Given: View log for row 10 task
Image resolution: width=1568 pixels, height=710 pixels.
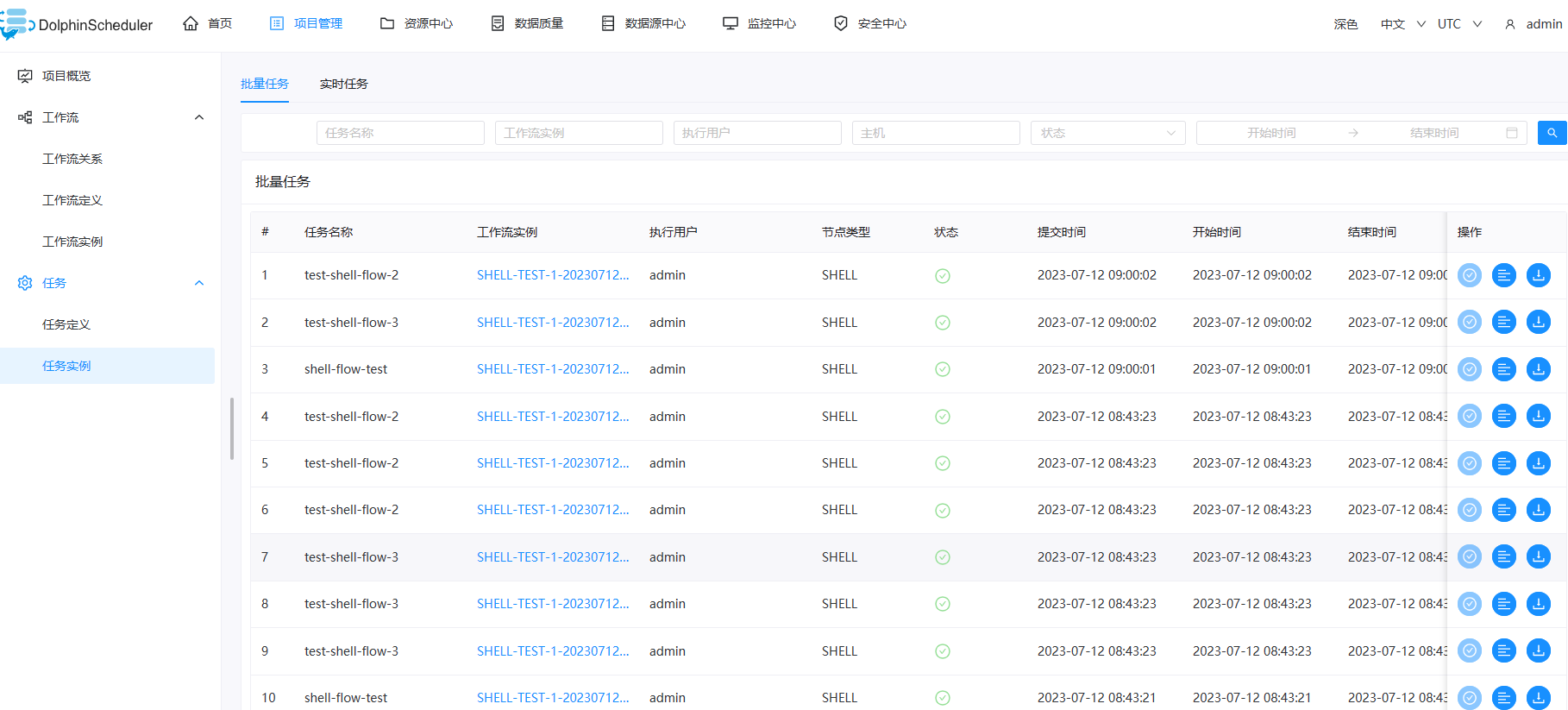Looking at the screenshot, I should tap(1504, 697).
